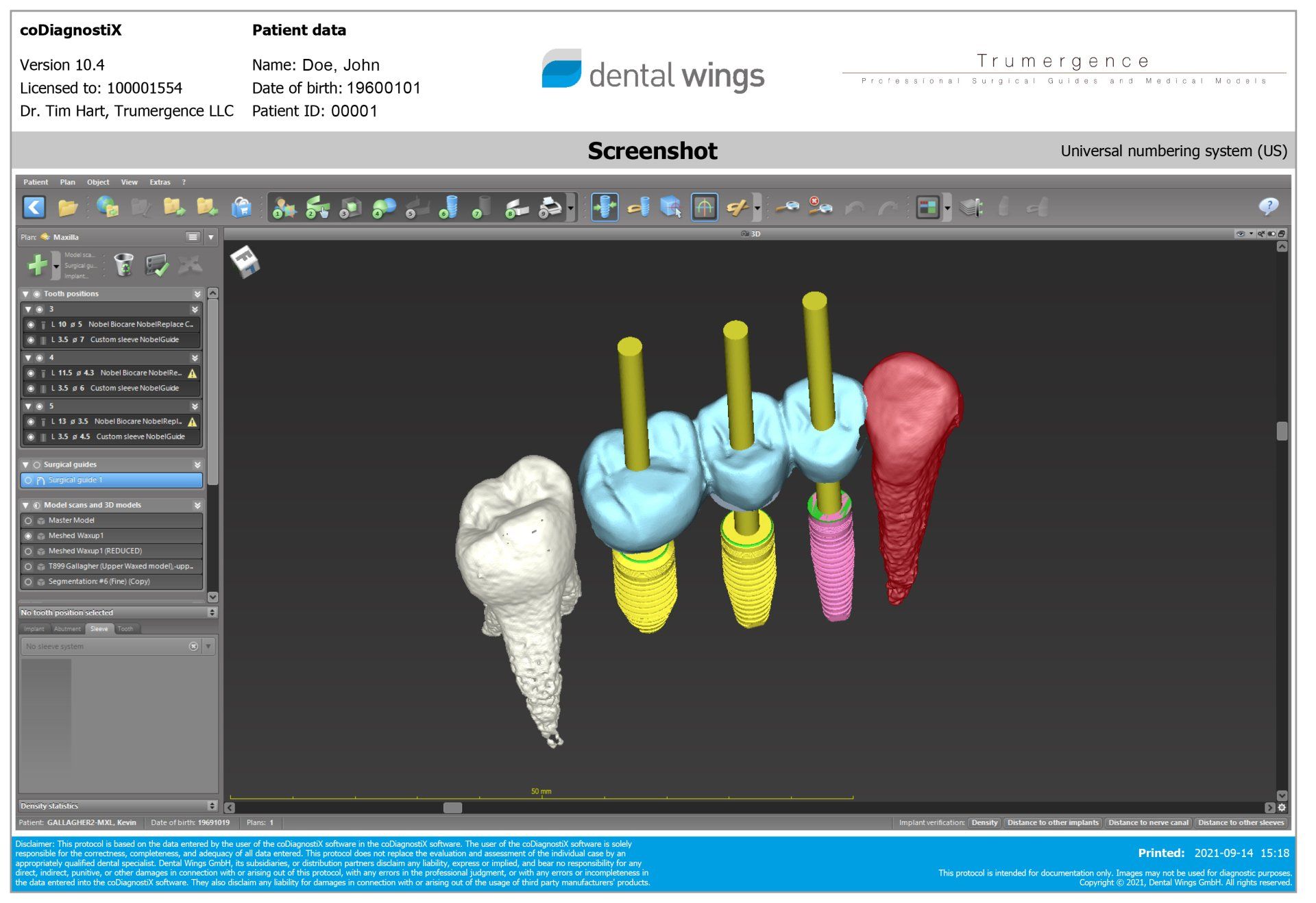The height and width of the screenshot is (903, 1316).
Task: Collapse tooth position 4 group
Action: [28, 358]
